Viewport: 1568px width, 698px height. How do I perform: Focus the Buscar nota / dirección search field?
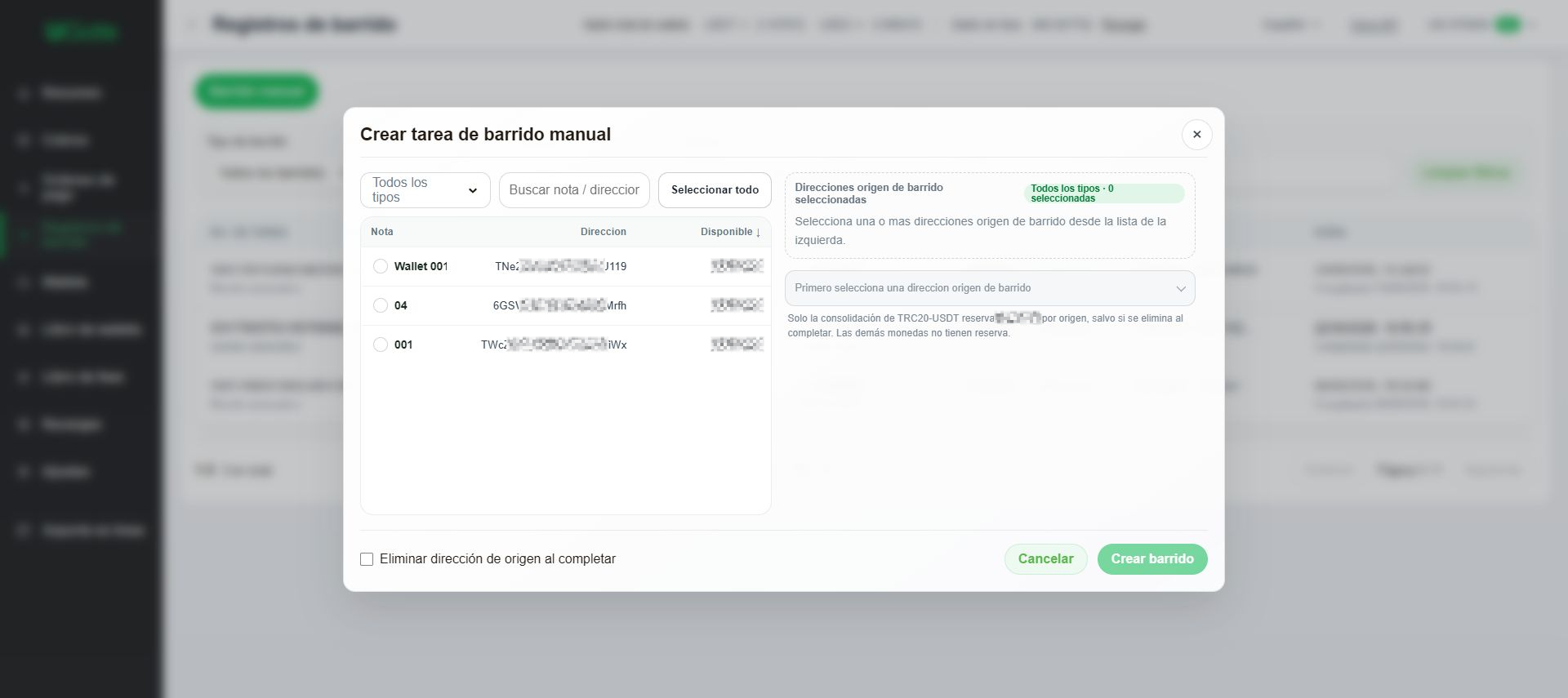pyautogui.click(x=574, y=190)
